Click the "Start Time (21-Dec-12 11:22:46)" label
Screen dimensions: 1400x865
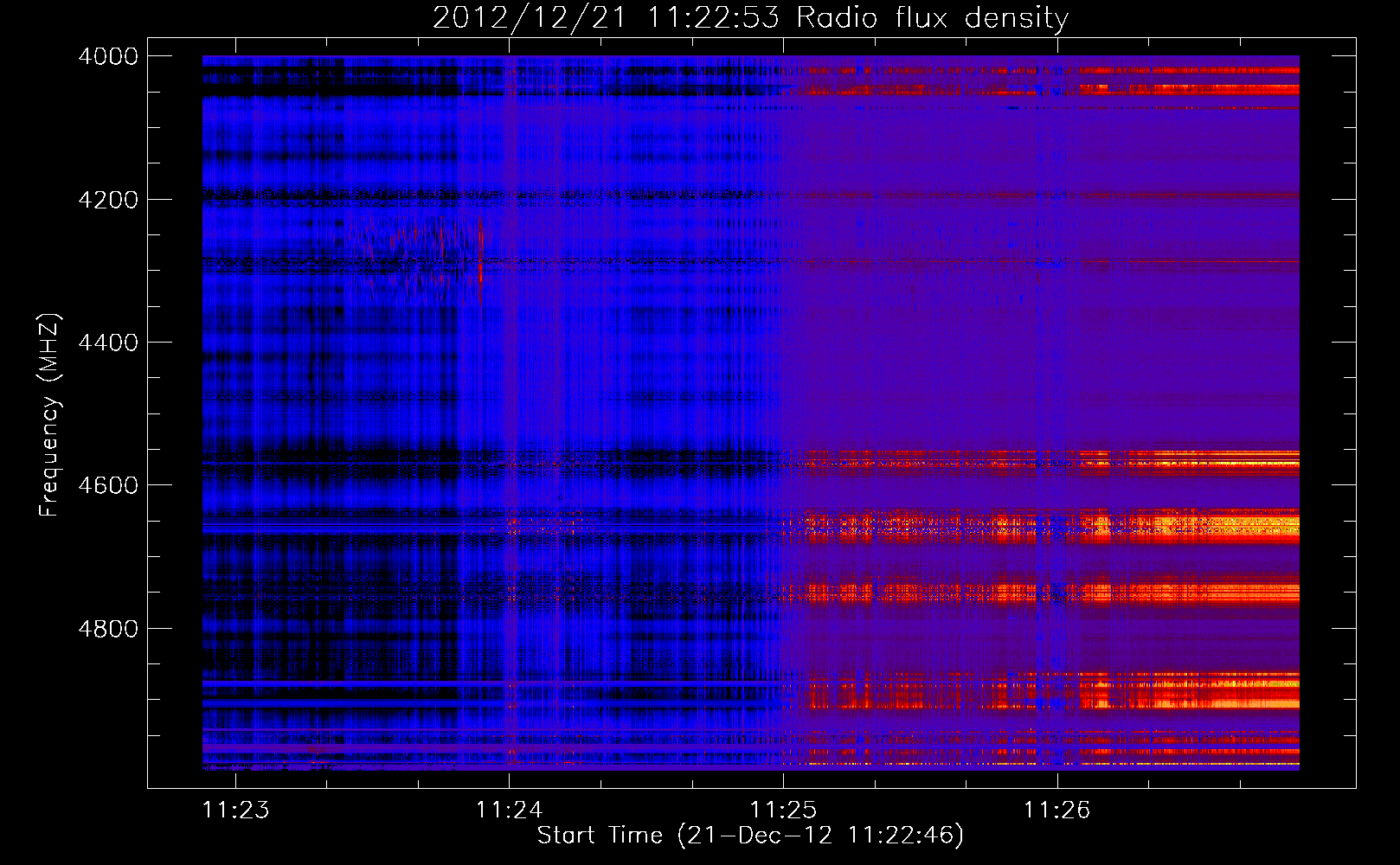point(750,836)
